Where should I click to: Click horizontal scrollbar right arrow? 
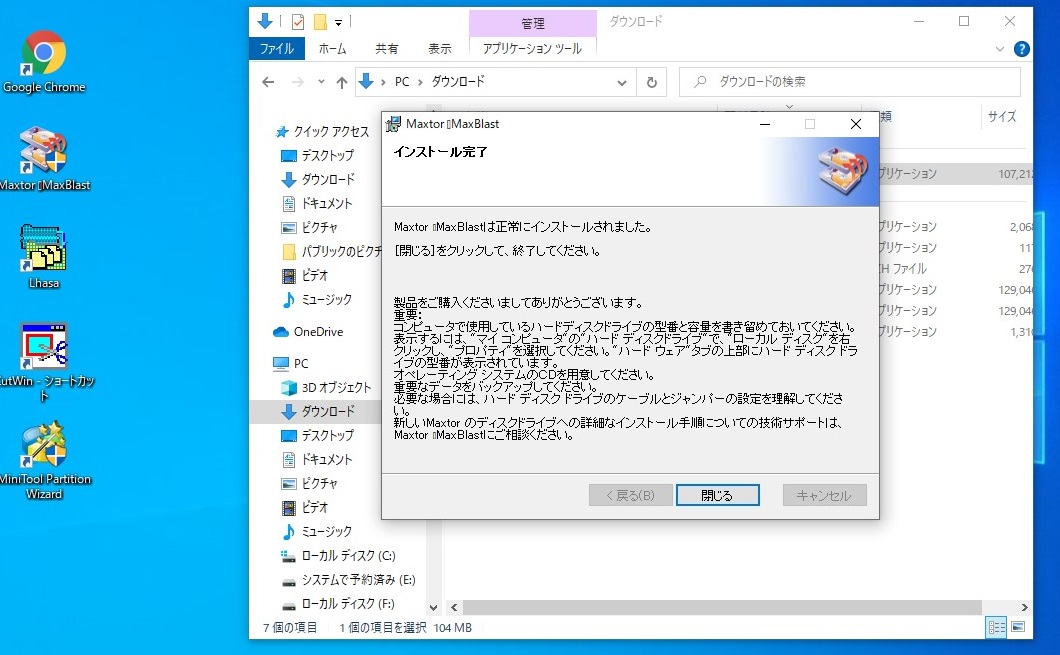pyautogui.click(x=1024, y=607)
